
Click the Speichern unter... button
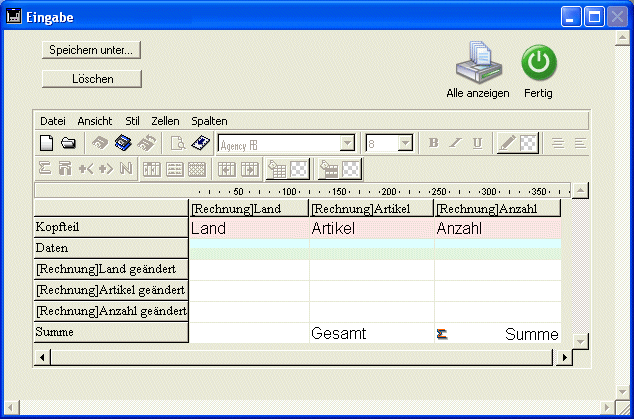92,49
